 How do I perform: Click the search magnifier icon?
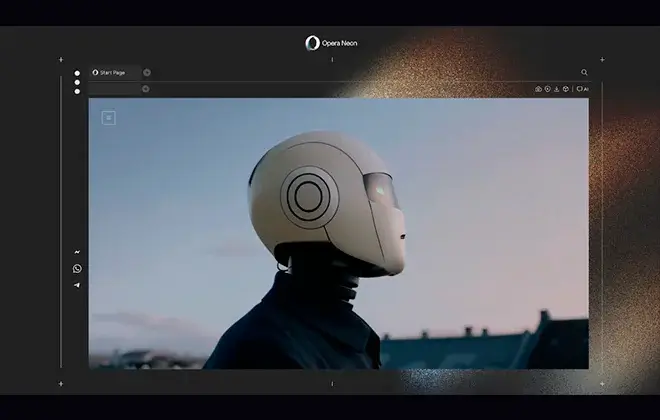coord(585,72)
